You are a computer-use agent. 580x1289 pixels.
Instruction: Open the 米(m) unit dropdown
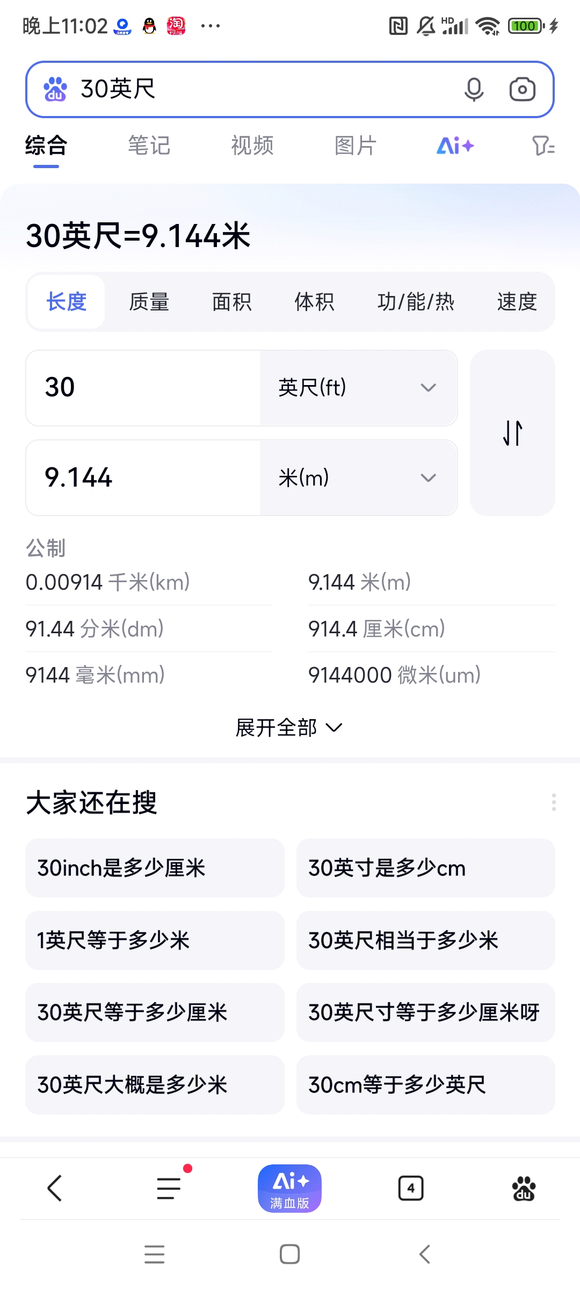click(x=360, y=477)
